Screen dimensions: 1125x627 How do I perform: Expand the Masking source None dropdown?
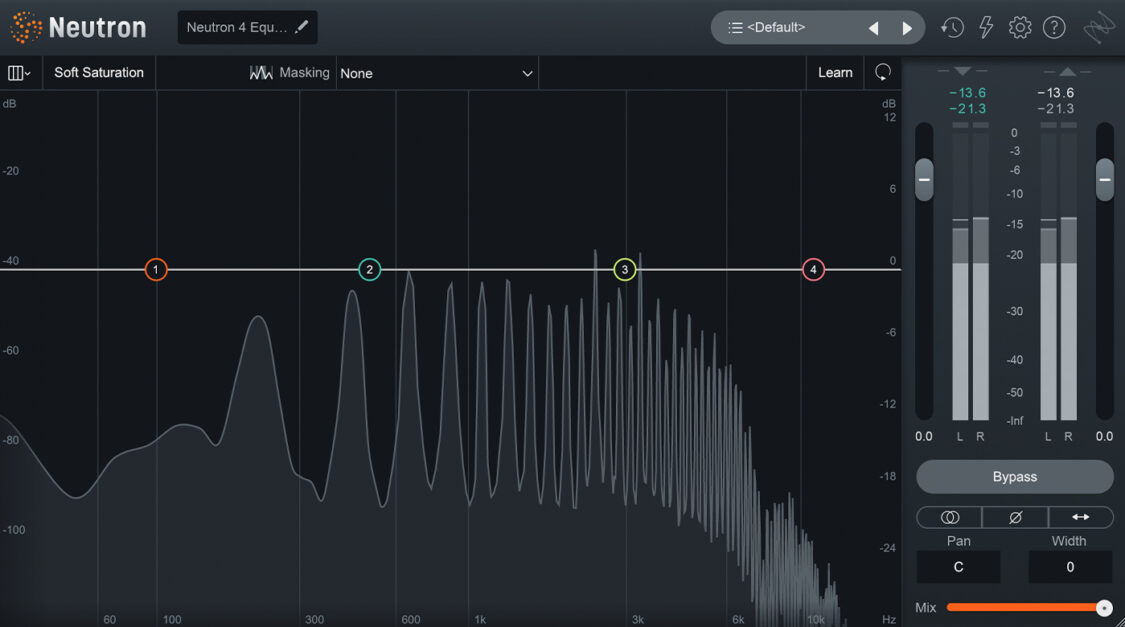(437, 72)
